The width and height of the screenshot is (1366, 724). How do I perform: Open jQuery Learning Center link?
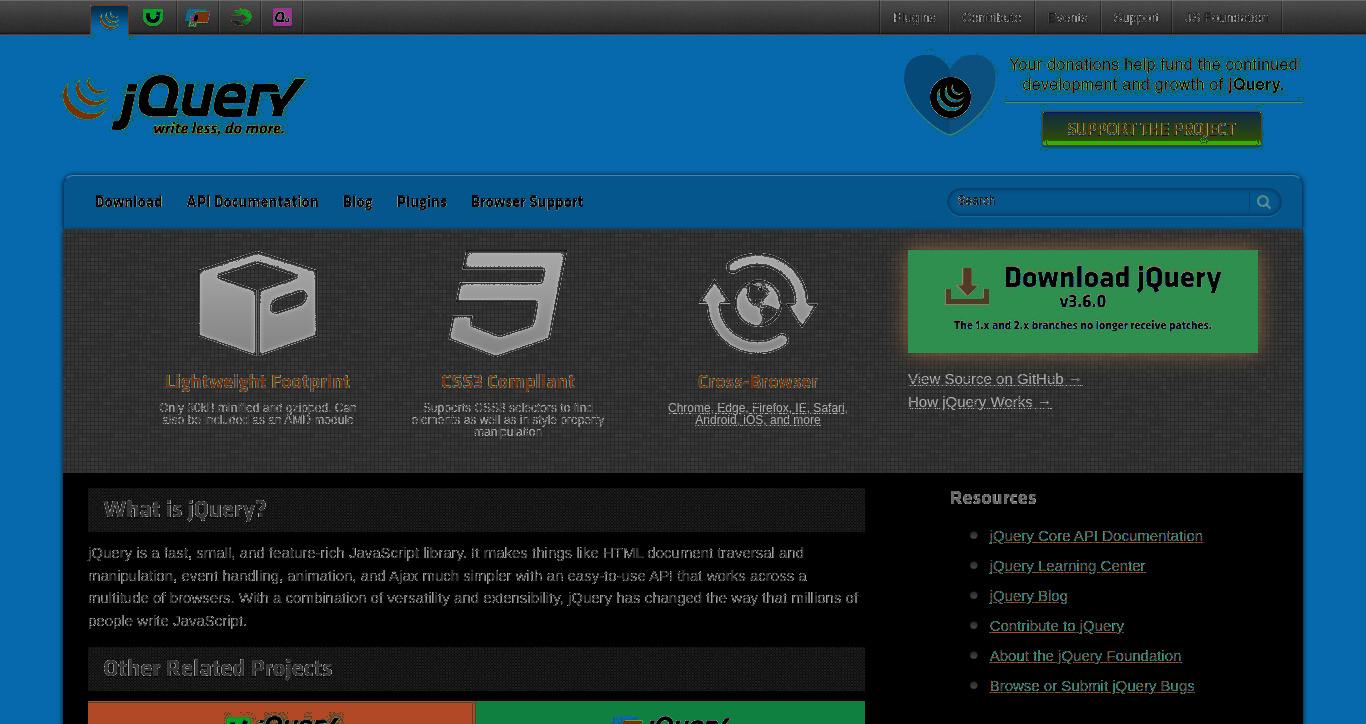tap(1067, 566)
